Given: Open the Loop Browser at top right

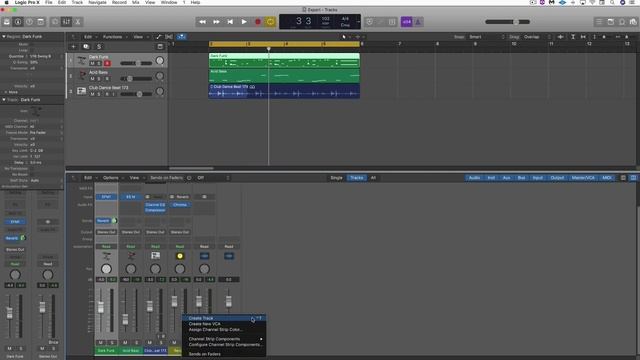Looking at the screenshot, I should 622,22.
